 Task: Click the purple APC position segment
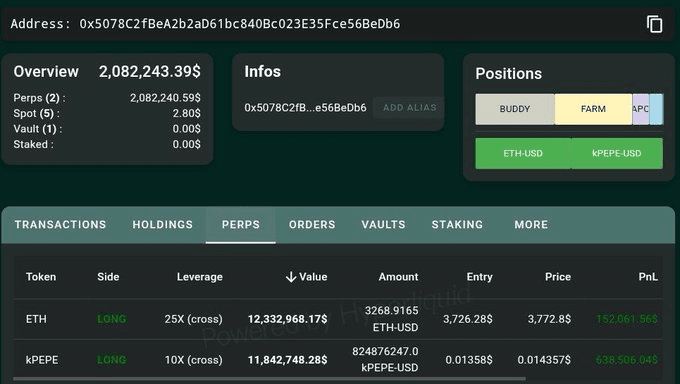point(641,109)
